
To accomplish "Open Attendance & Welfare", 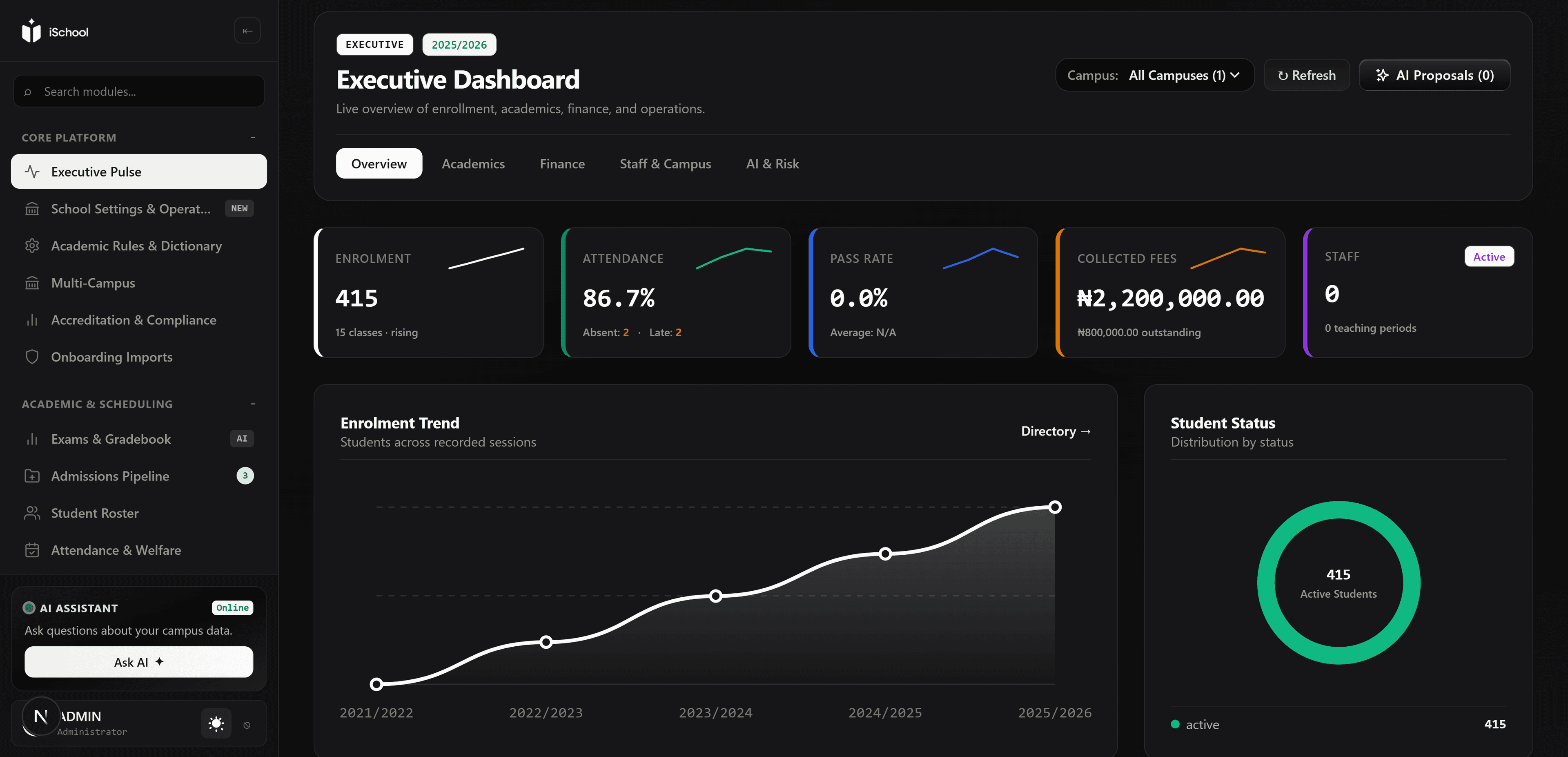I will click(x=139, y=550).
